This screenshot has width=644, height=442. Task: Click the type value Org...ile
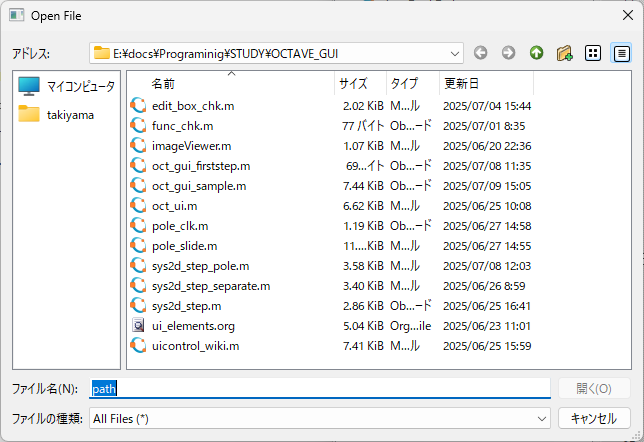tap(410, 326)
